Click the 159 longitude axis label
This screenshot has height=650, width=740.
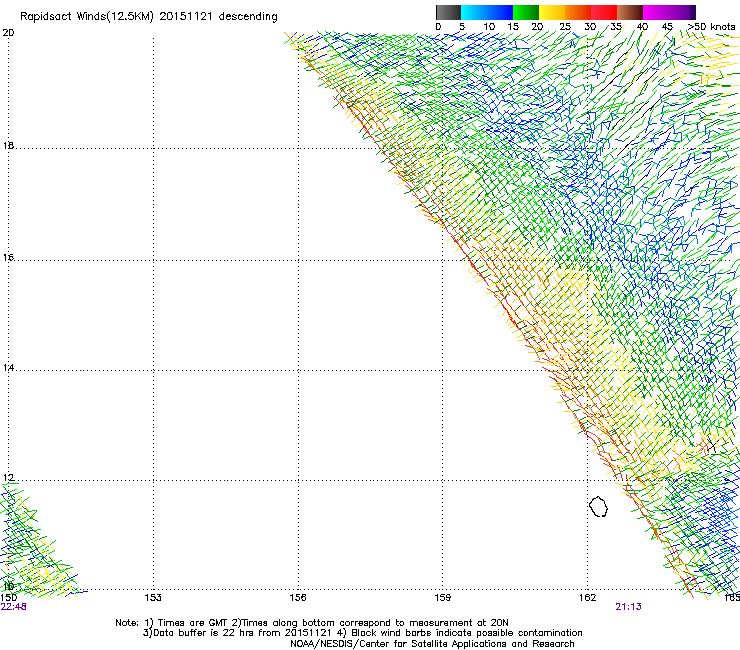[442, 598]
